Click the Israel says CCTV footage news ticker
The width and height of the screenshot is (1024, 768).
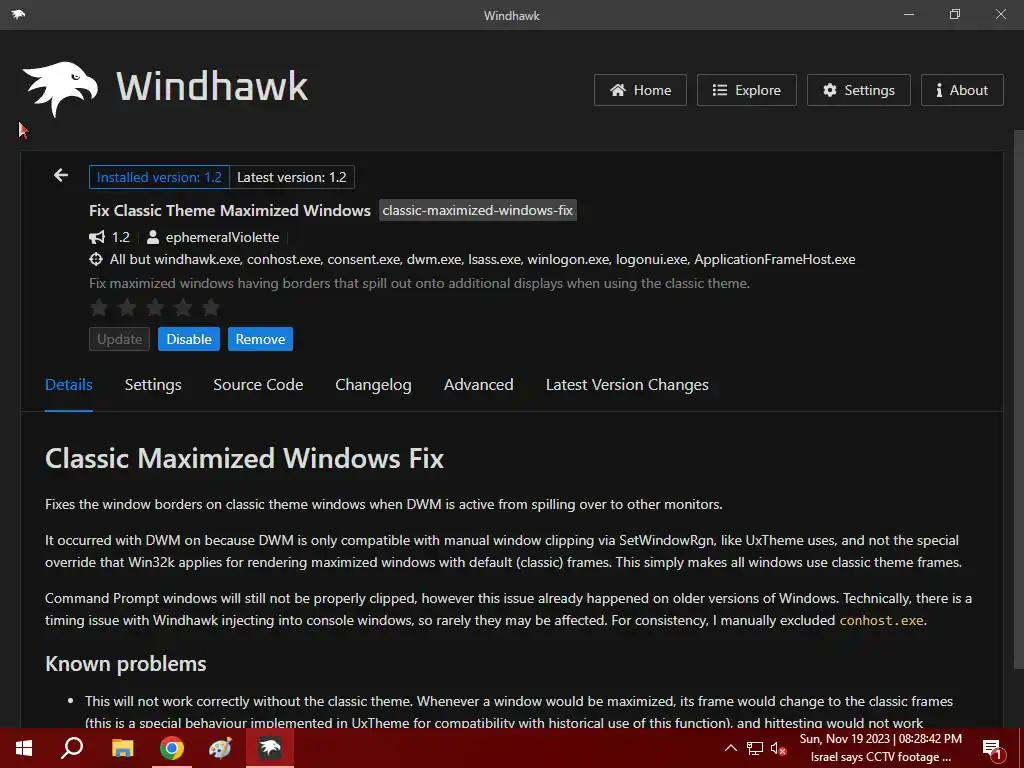click(x=880, y=757)
